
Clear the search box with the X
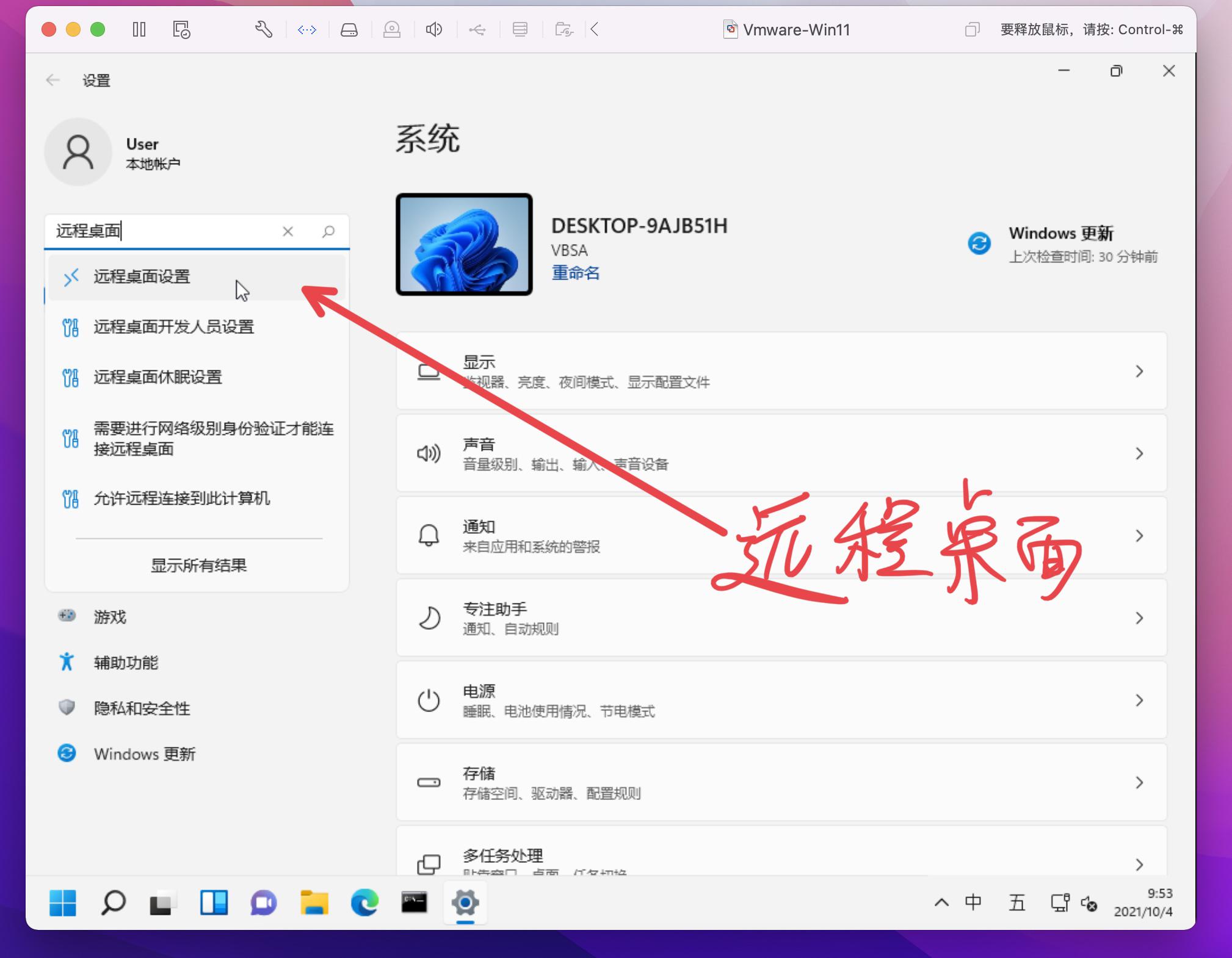pos(288,231)
